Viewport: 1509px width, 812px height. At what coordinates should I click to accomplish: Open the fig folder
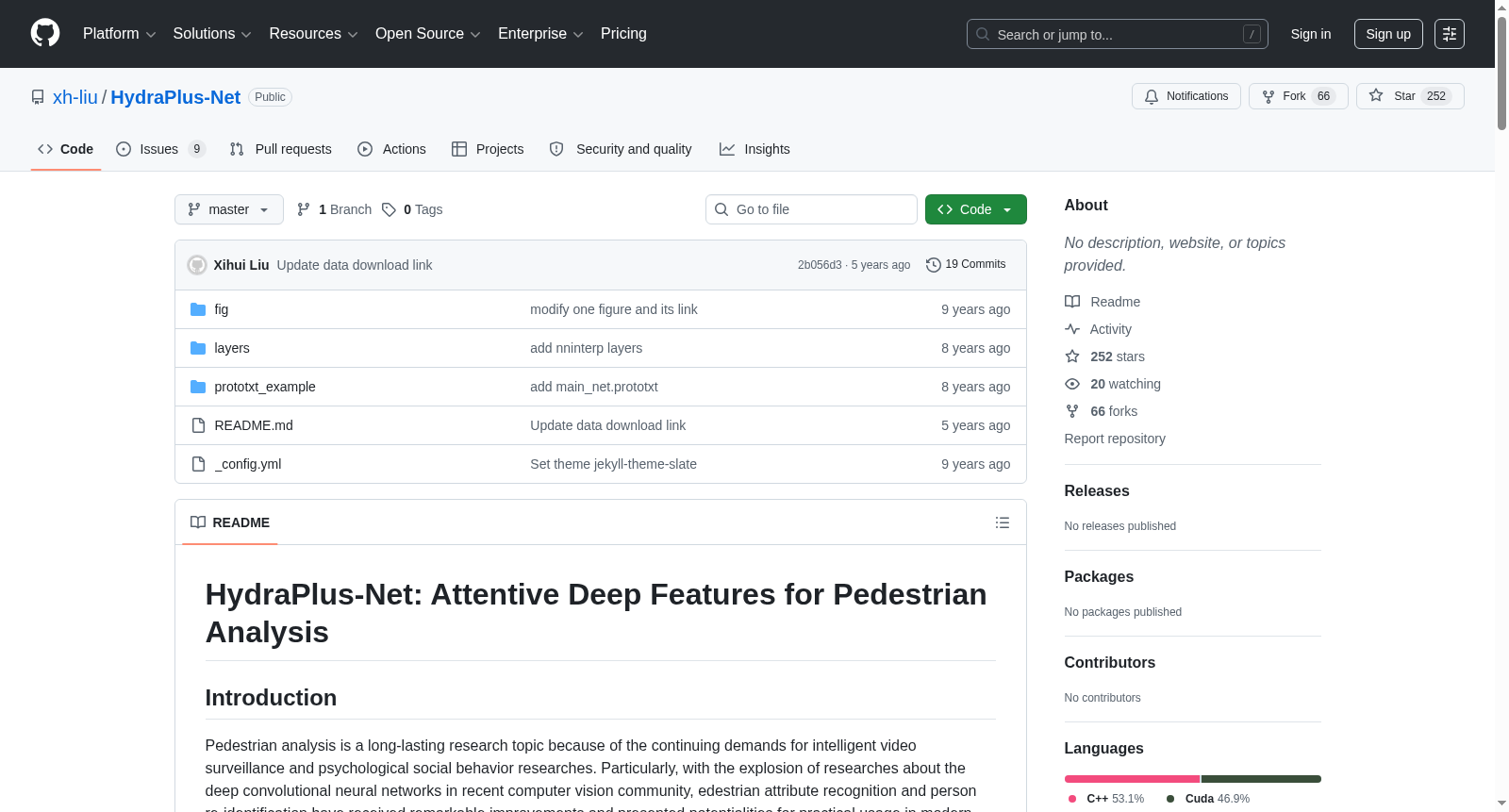222,309
